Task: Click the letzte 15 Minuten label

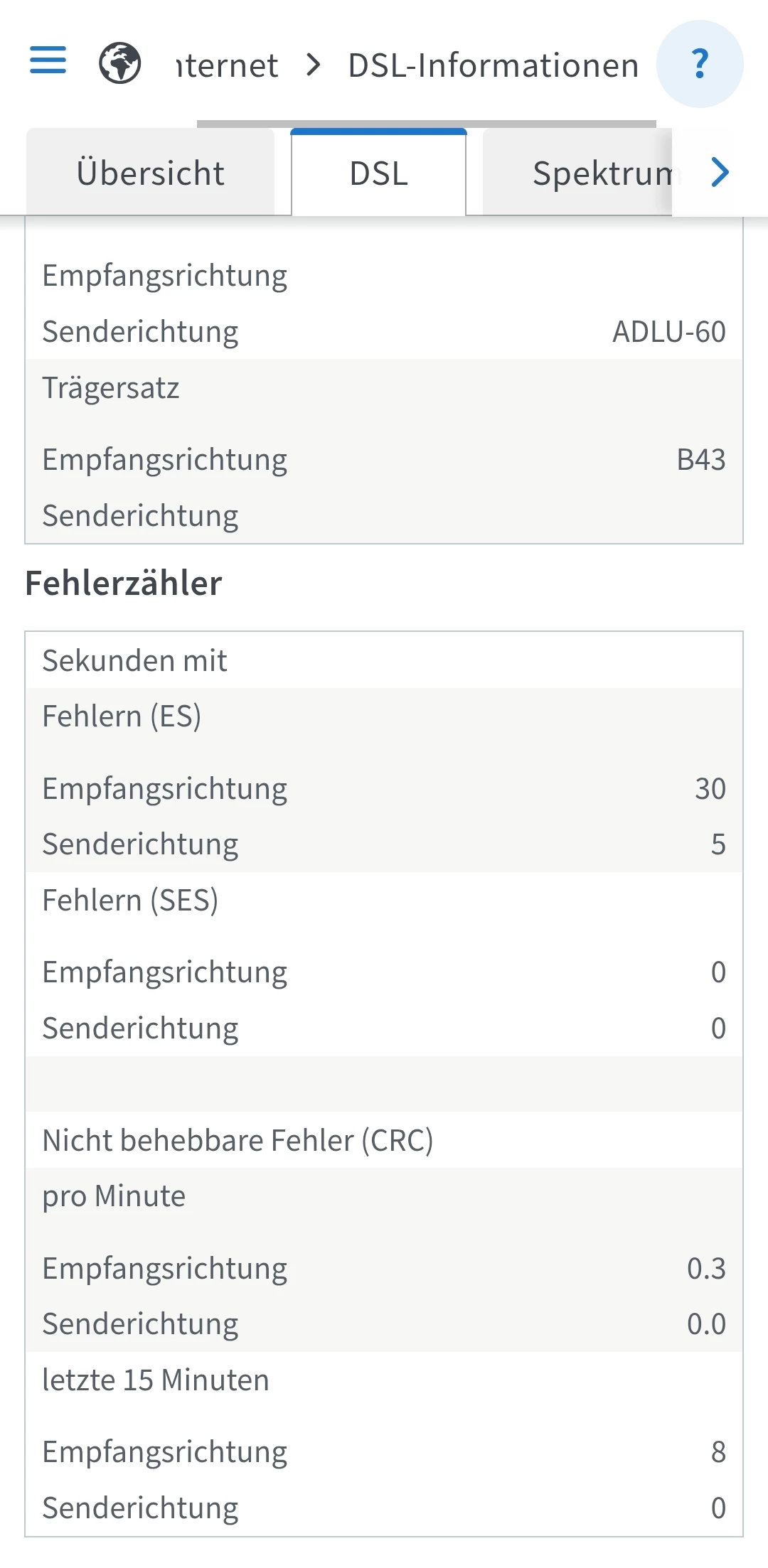Action: 156,1380
